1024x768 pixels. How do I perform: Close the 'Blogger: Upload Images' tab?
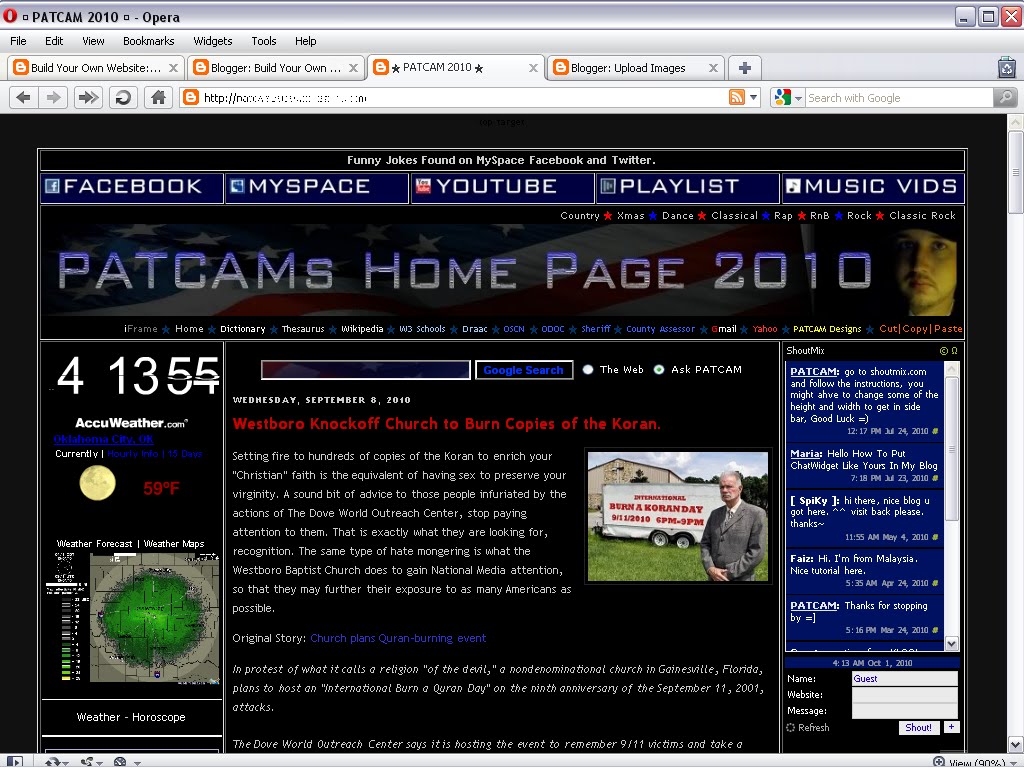pyautogui.click(x=713, y=68)
